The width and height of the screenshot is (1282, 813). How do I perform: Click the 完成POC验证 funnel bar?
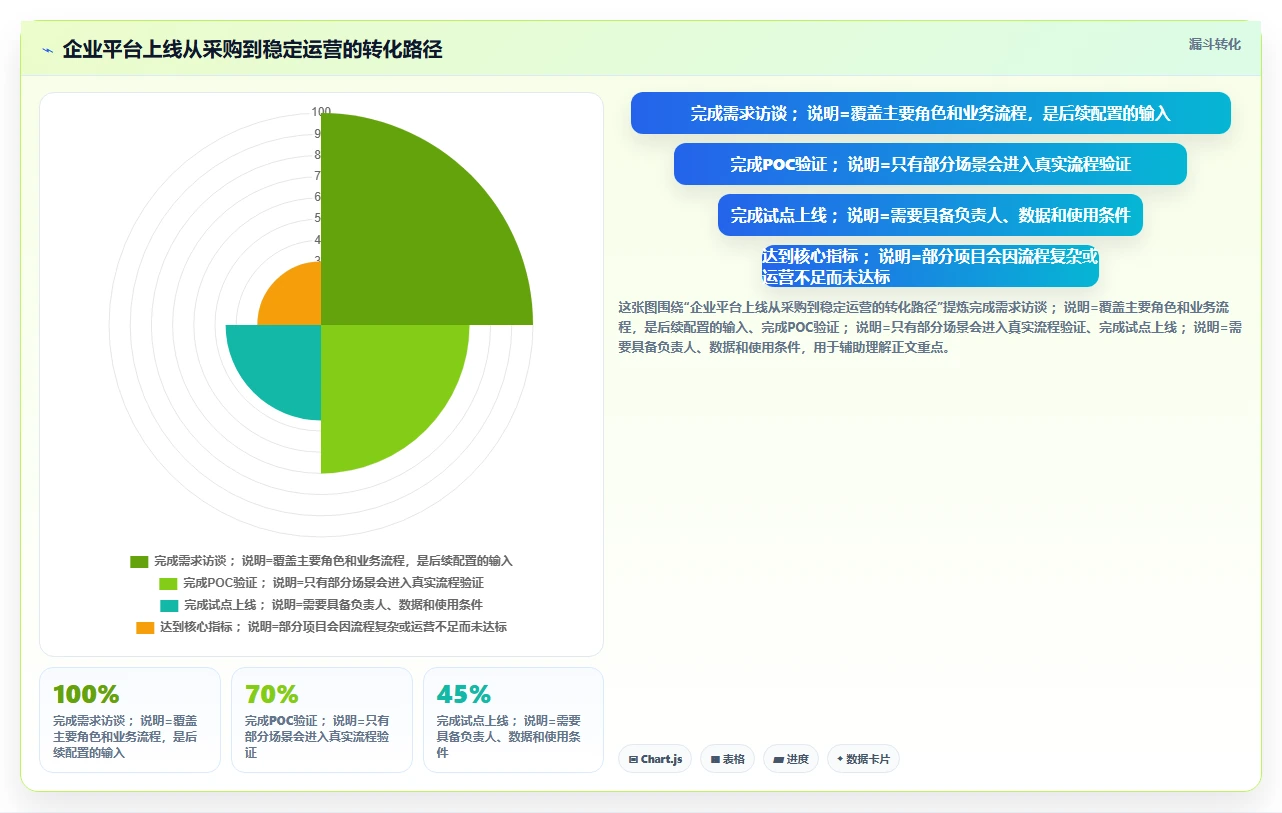[x=930, y=164]
